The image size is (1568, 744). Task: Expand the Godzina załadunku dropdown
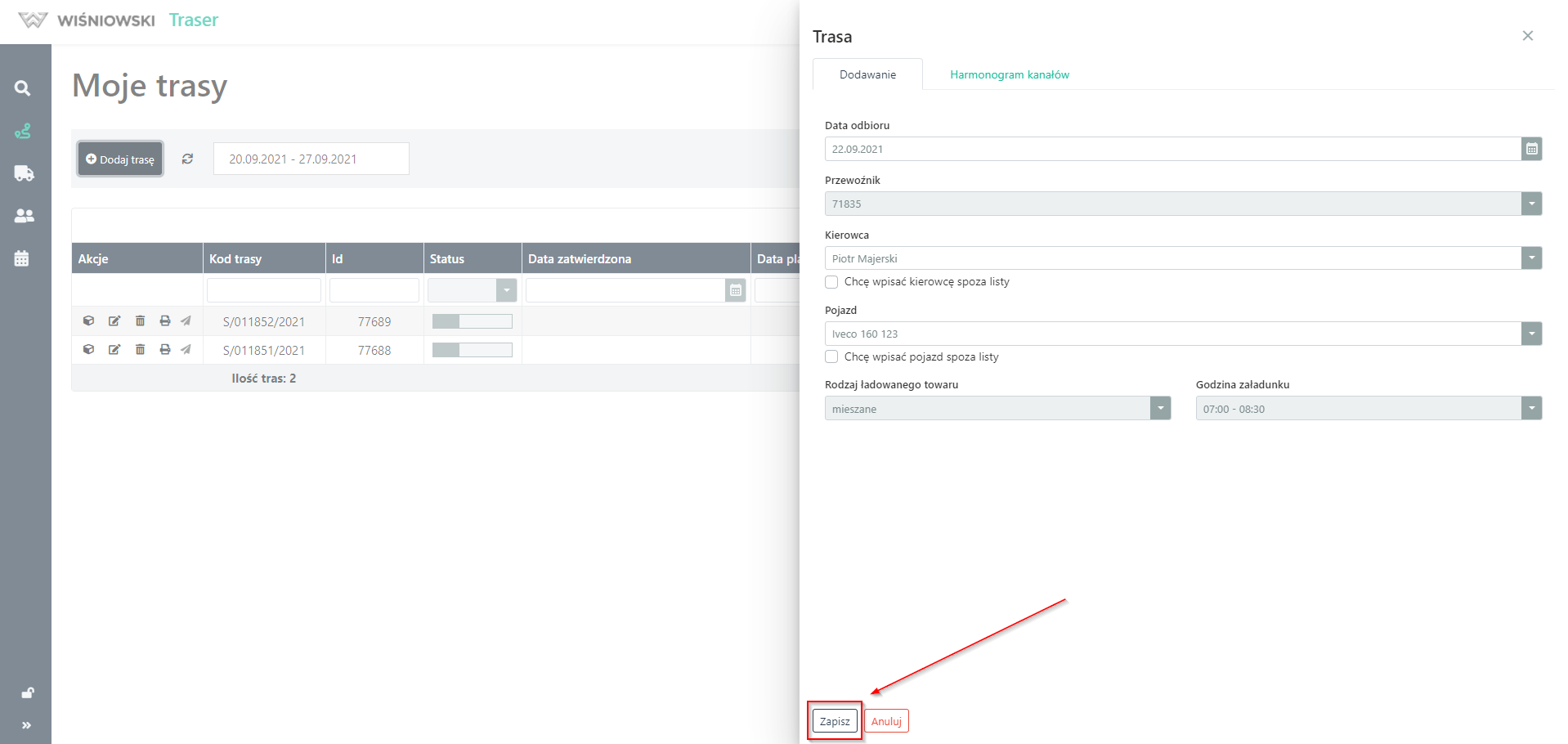1531,409
